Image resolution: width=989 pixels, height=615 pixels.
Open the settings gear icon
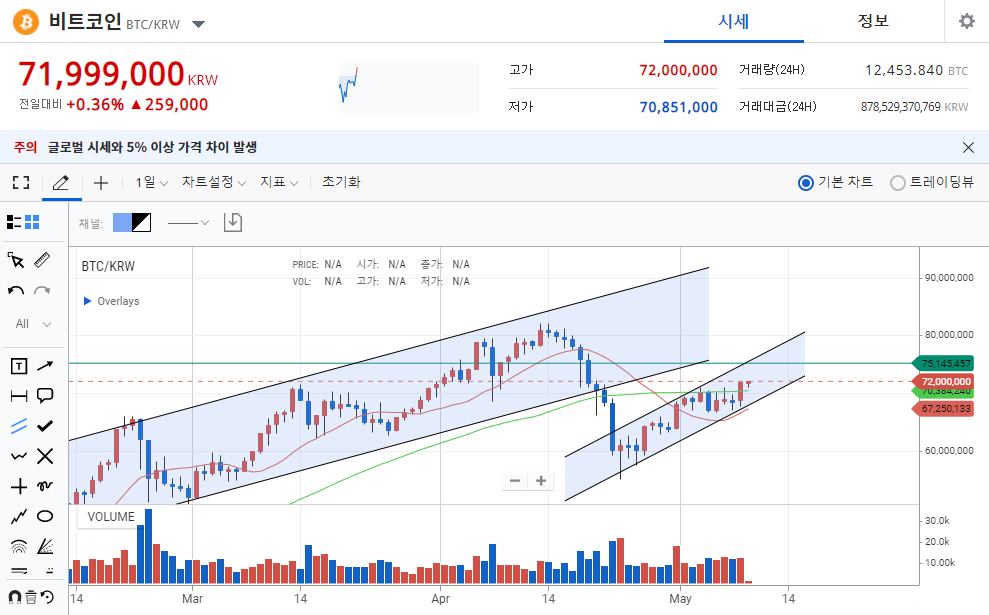966,21
